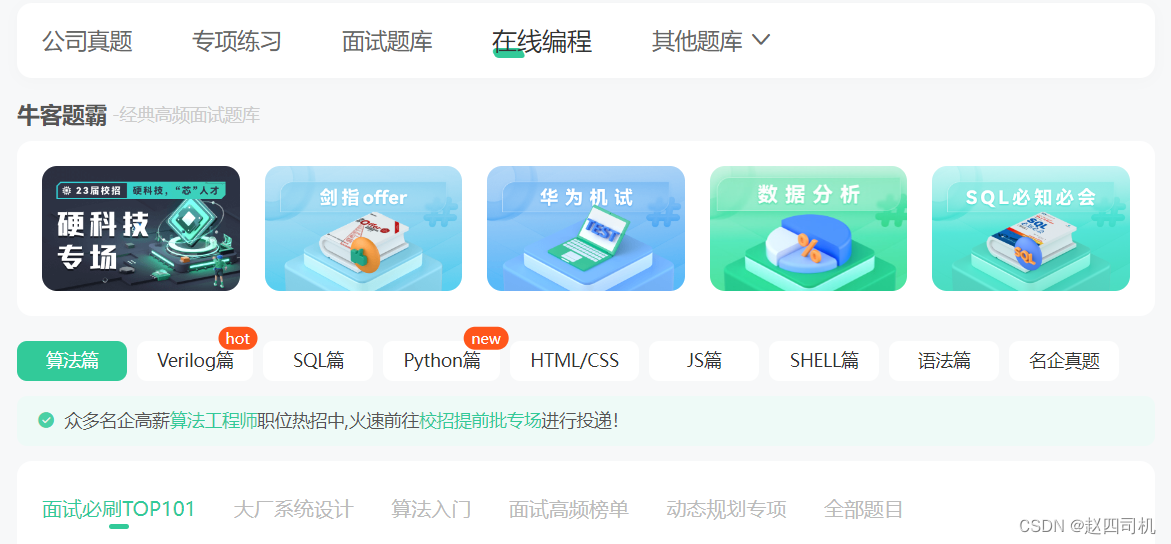Select the SHELL篇 category
1171x544 pixels.
tap(824, 361)
